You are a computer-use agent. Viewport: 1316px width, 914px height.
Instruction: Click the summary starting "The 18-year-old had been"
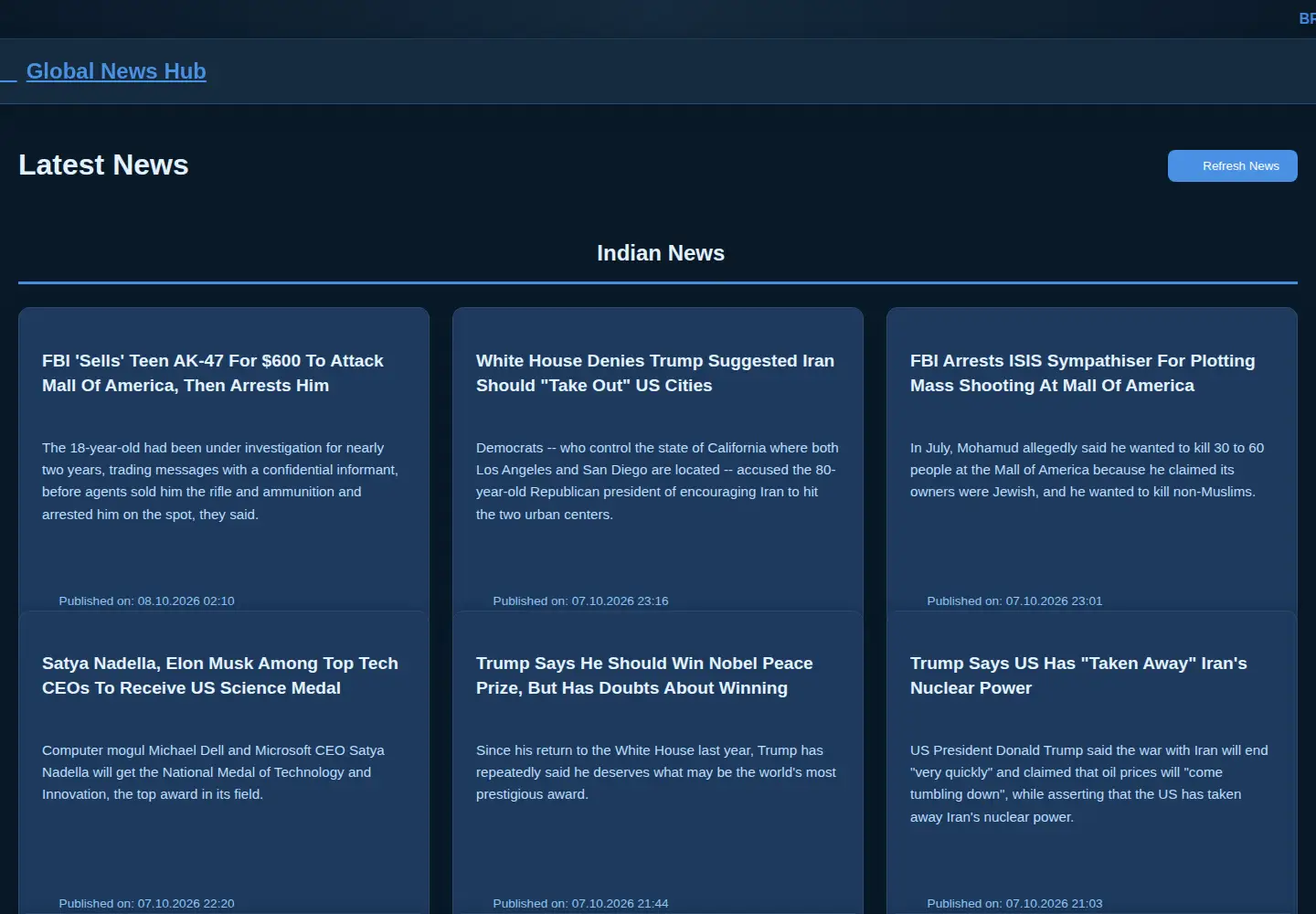220,481
